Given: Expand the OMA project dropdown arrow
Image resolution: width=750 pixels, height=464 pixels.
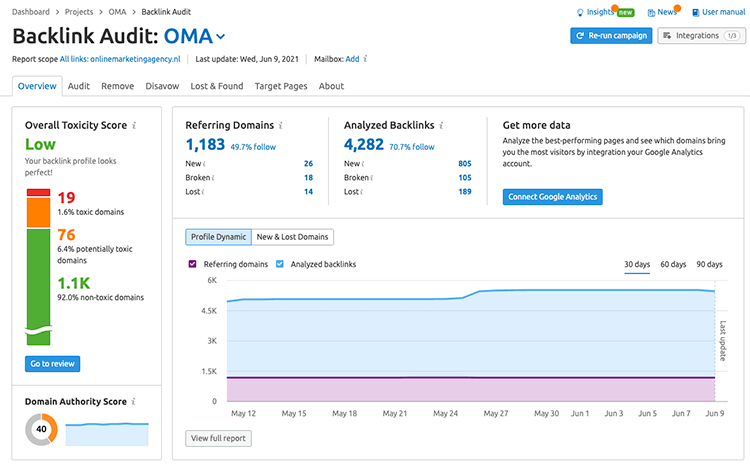Looking at the screenshot, I should click(221, 36).
